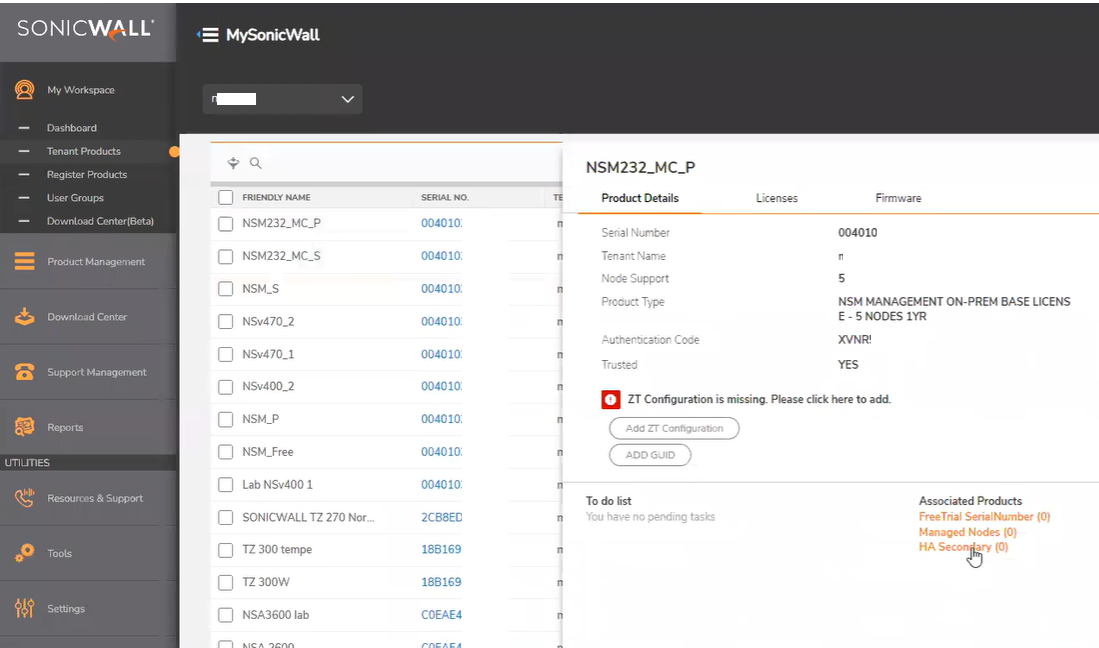Open My Workspace sidebar icon
The height and width of the screenshot is (648, 1099).
(25, 90)
